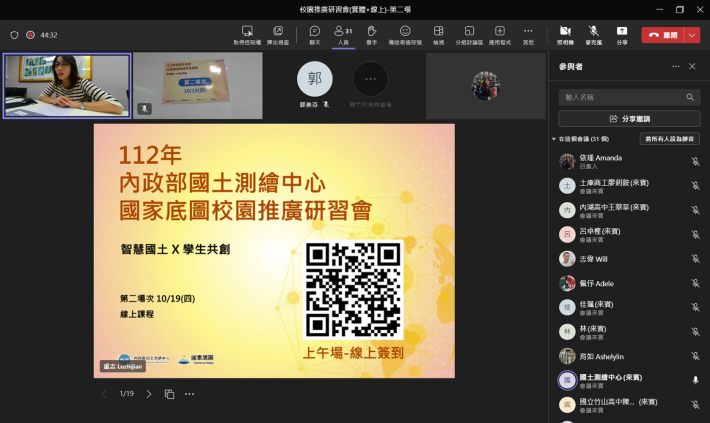The image size is (710, 423).
Task: Click mic icon next to 林(來賓)
Action: (x=695, y=332)
